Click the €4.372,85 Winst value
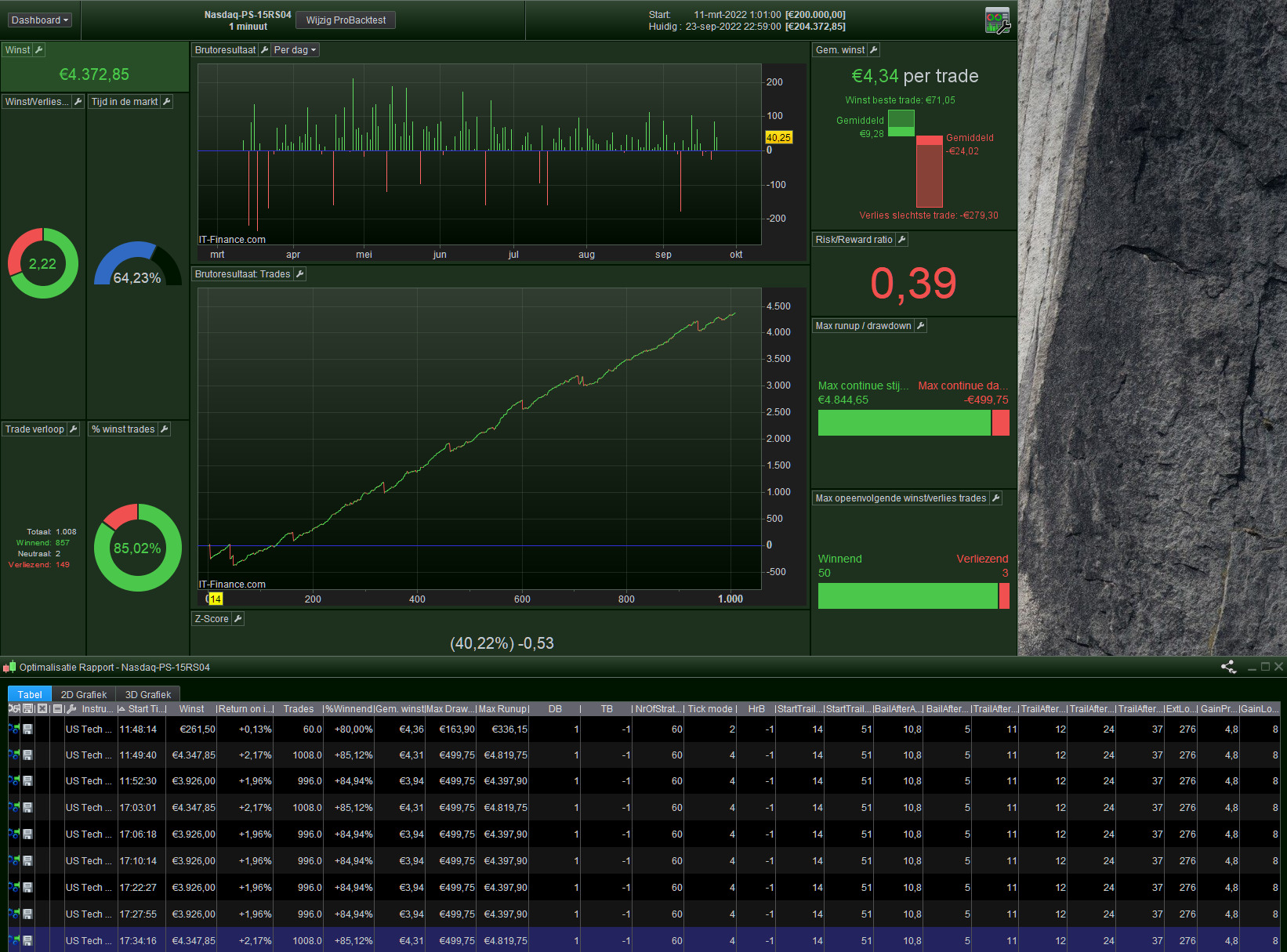This screenshot has height=952, width=1287. 94,74
